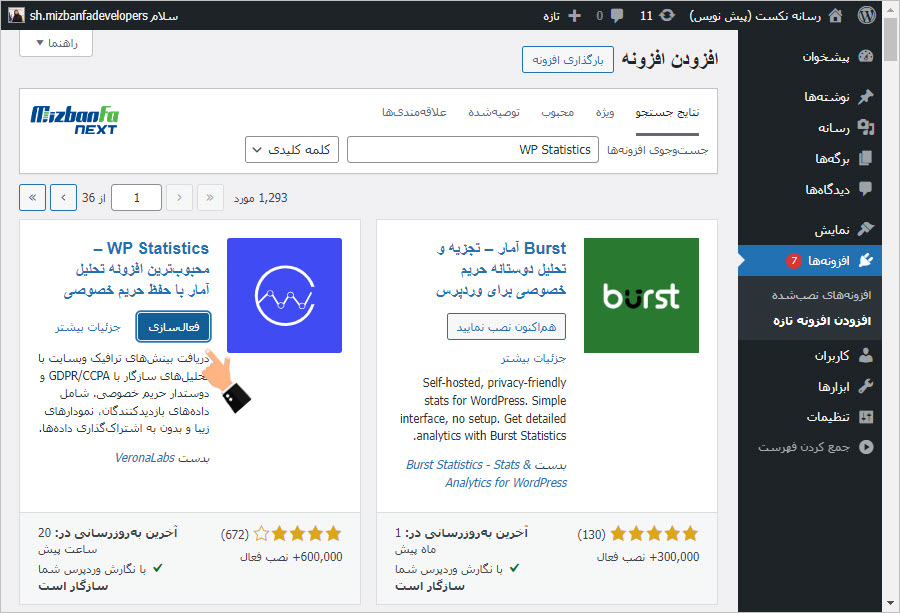Open Comments icon (دیدگاه‌ها) in sidebar

click(x=866, y=189)
